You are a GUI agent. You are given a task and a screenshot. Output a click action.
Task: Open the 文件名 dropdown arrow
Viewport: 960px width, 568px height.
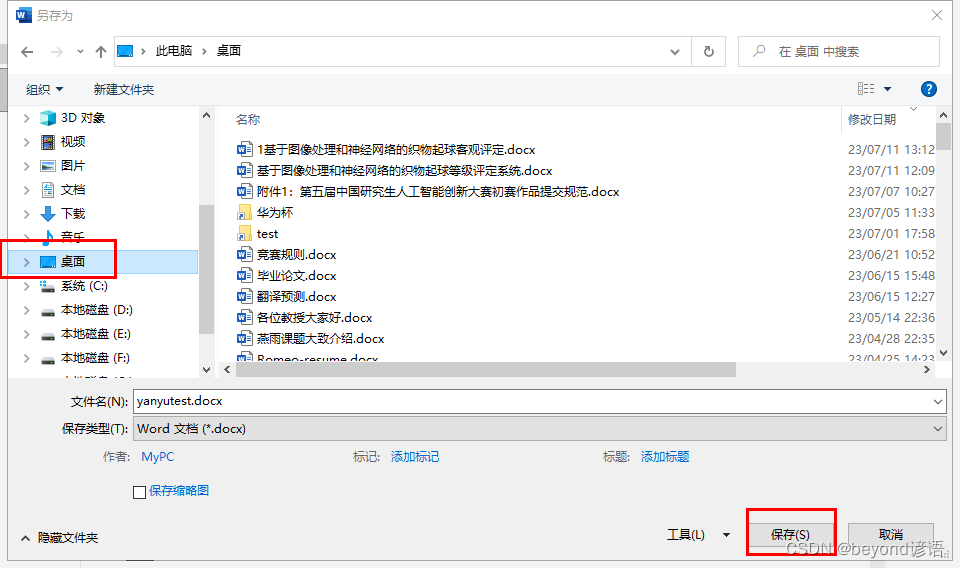click(x=938, y=402)
